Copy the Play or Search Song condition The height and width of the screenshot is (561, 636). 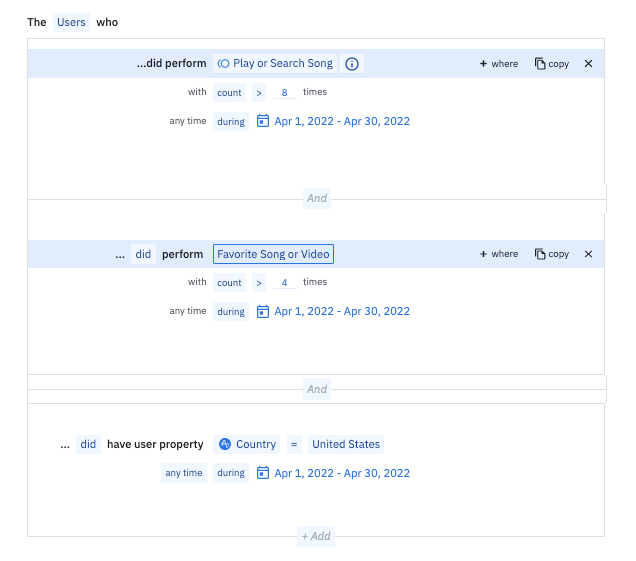(x=552, y=64)
